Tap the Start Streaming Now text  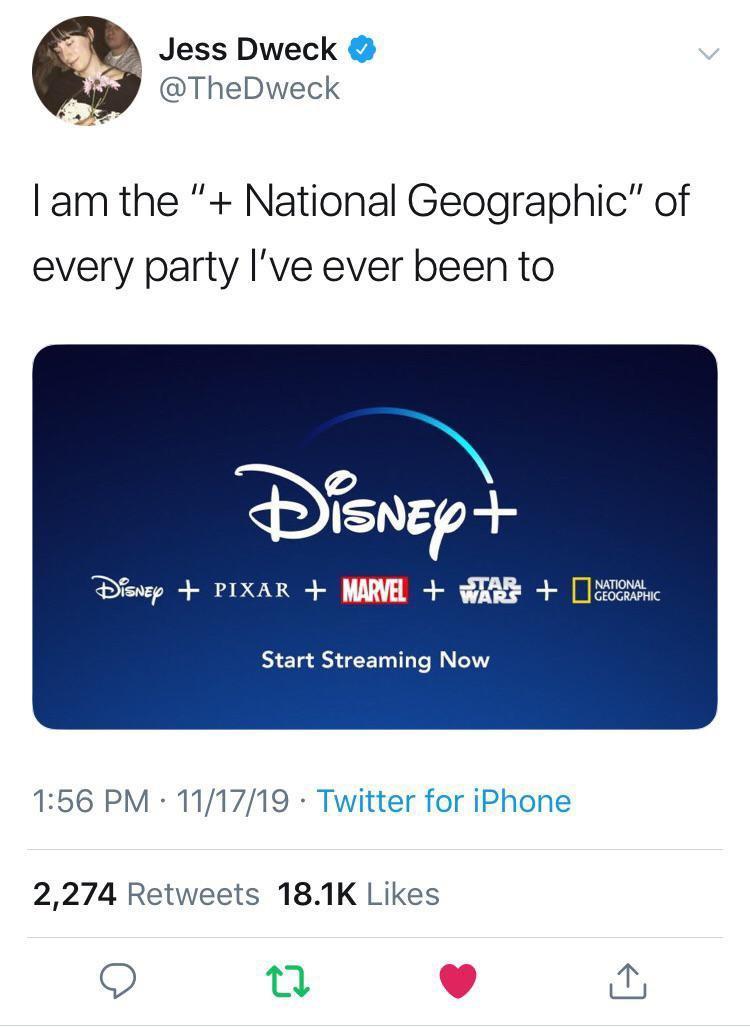(x=375, y=660)
